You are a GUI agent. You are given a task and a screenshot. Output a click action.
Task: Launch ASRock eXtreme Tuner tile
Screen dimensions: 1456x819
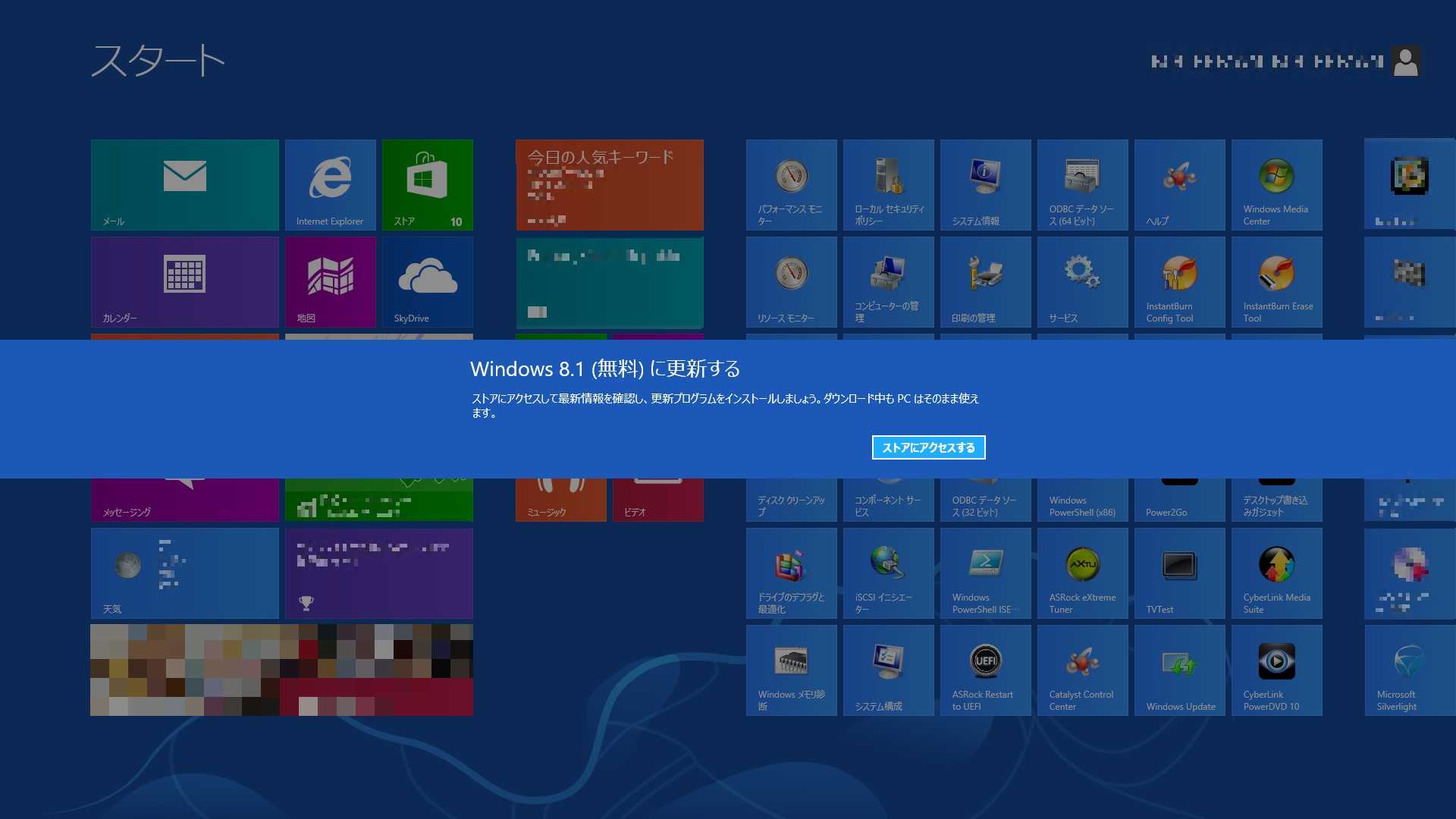tap(1083, 573)
